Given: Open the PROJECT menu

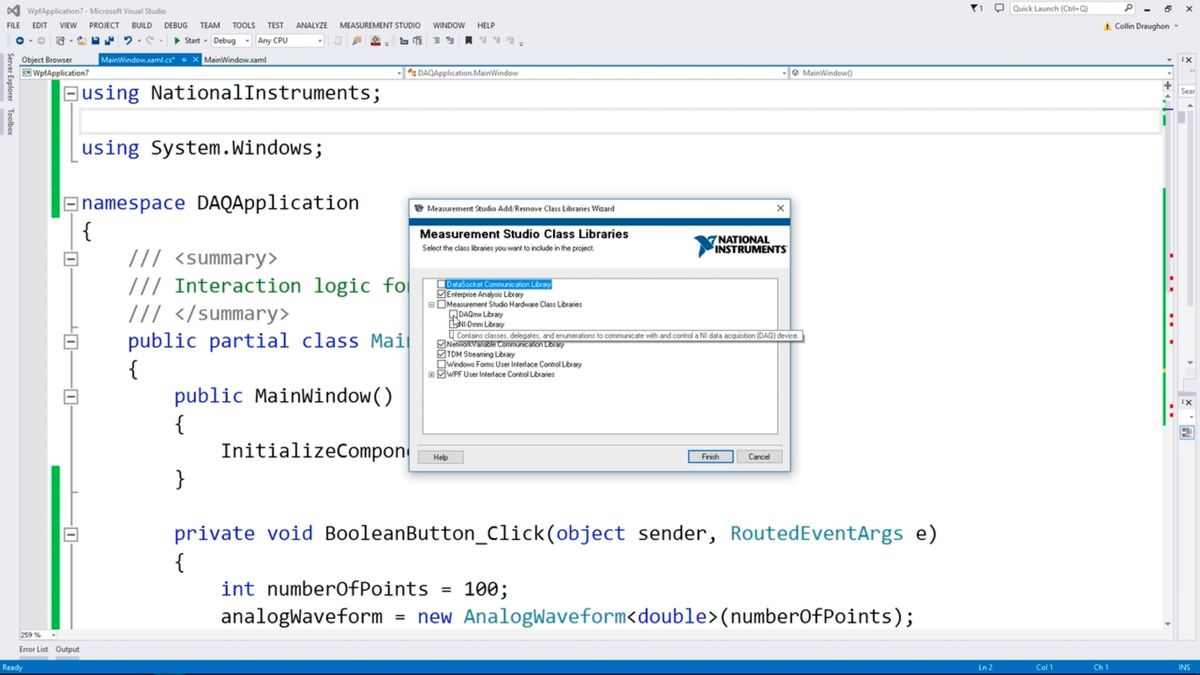Looking at the screenshot, I should pyautogui.click(x=103, y=25).
